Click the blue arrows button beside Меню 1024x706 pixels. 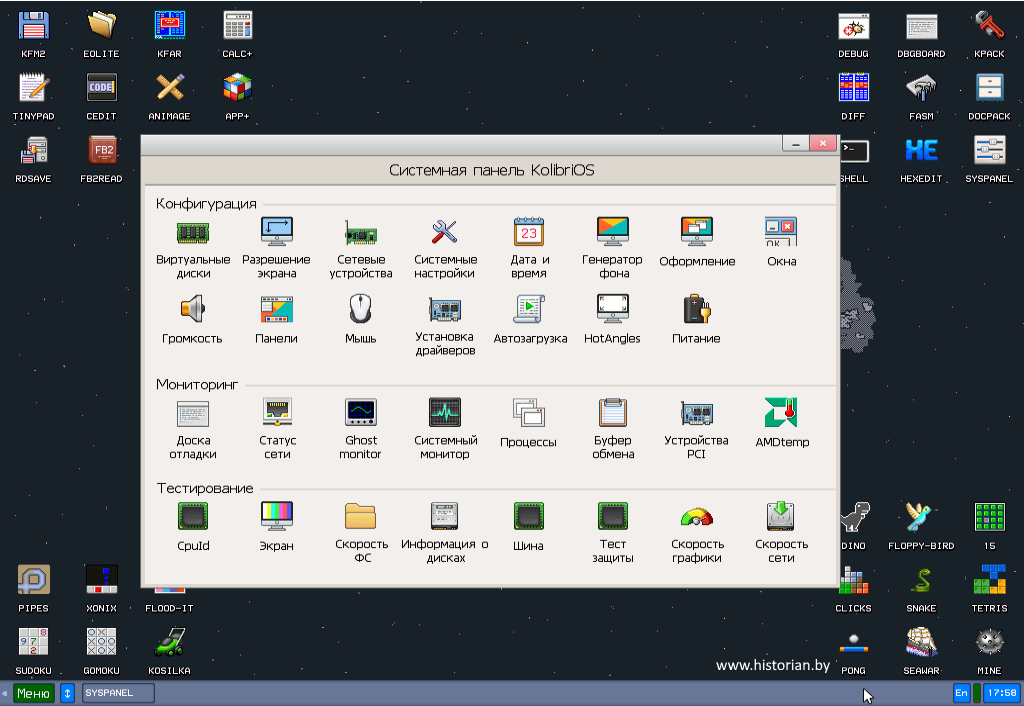click(x=68, y=693)
